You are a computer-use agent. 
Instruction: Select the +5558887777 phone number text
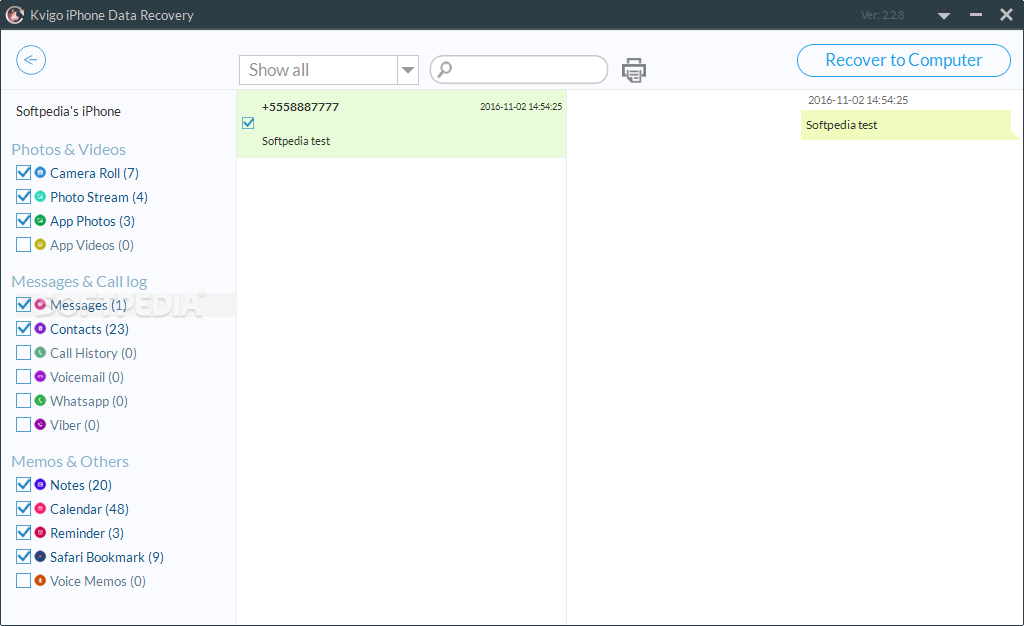(x=300, y=107)
